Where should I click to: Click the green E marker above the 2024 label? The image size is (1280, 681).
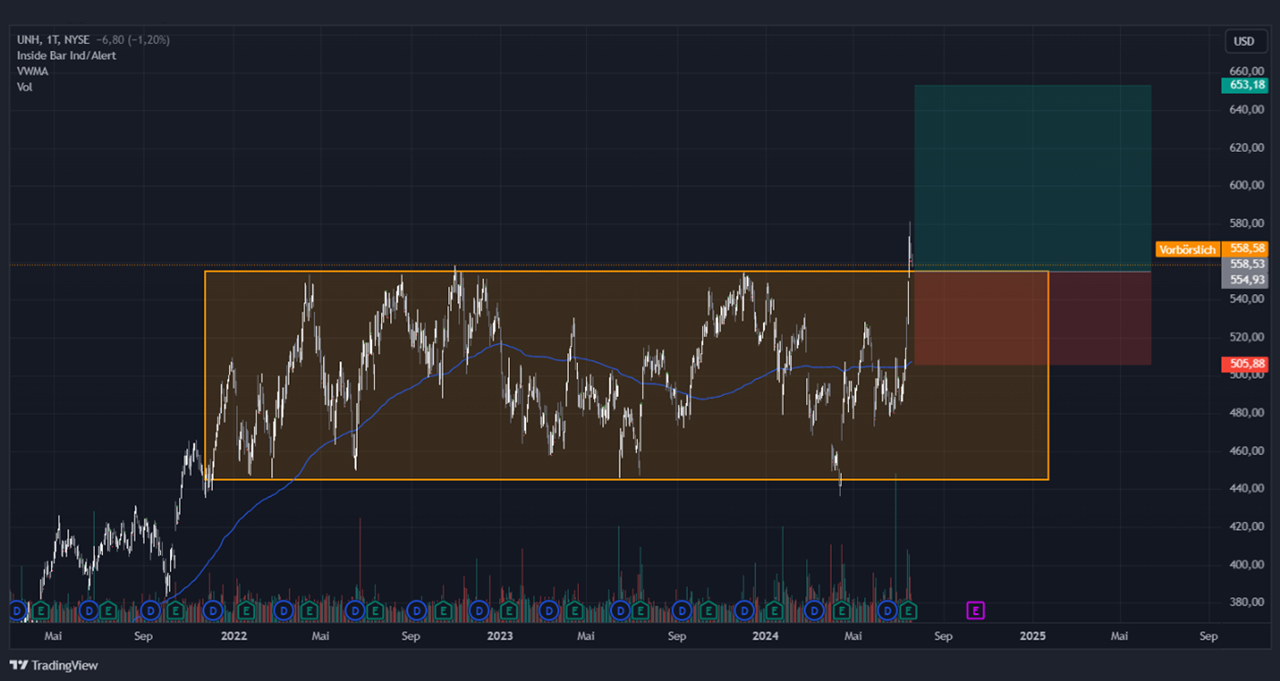tap(773, 609)
